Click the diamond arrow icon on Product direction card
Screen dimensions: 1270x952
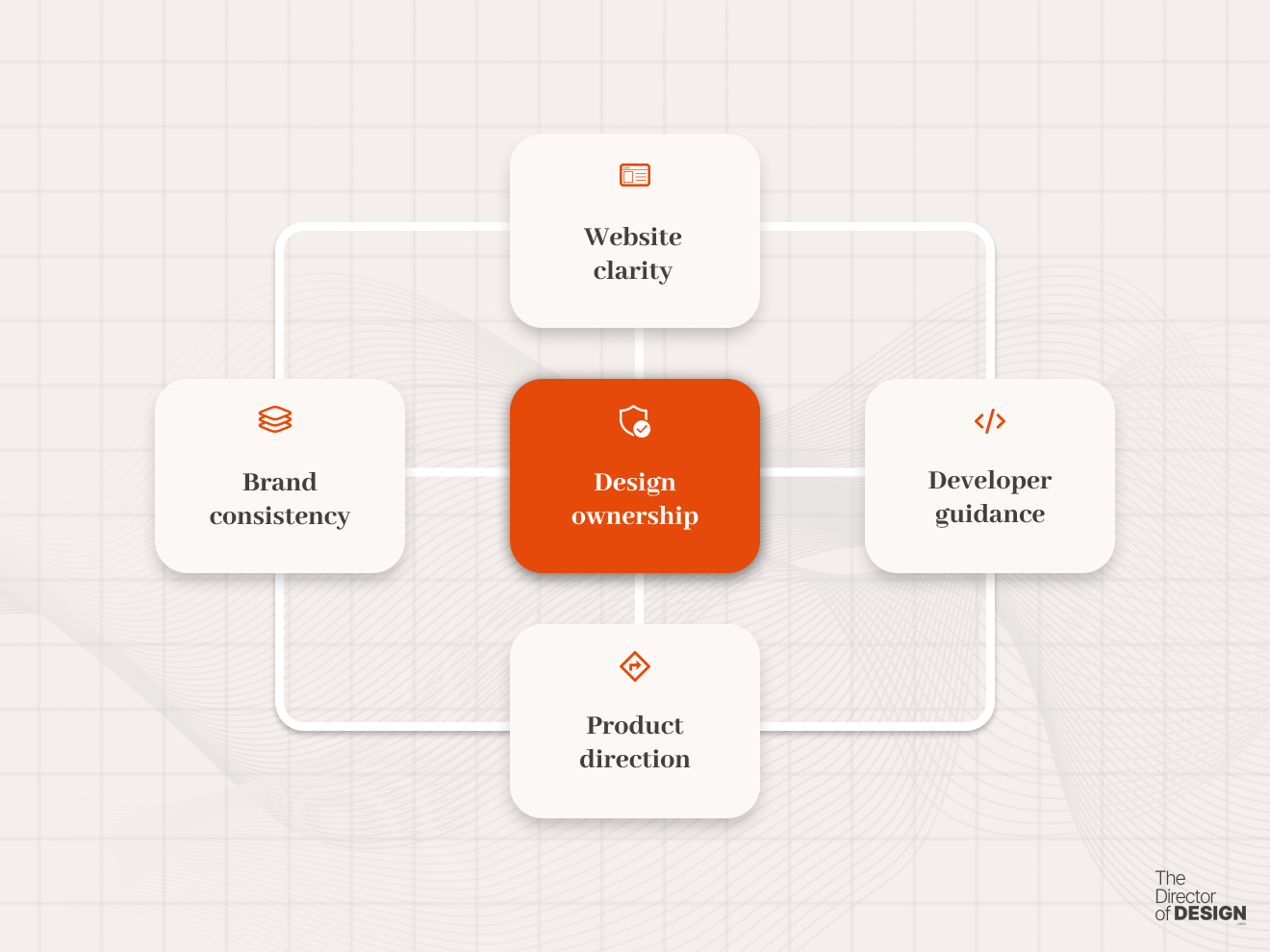click(635, 666)
